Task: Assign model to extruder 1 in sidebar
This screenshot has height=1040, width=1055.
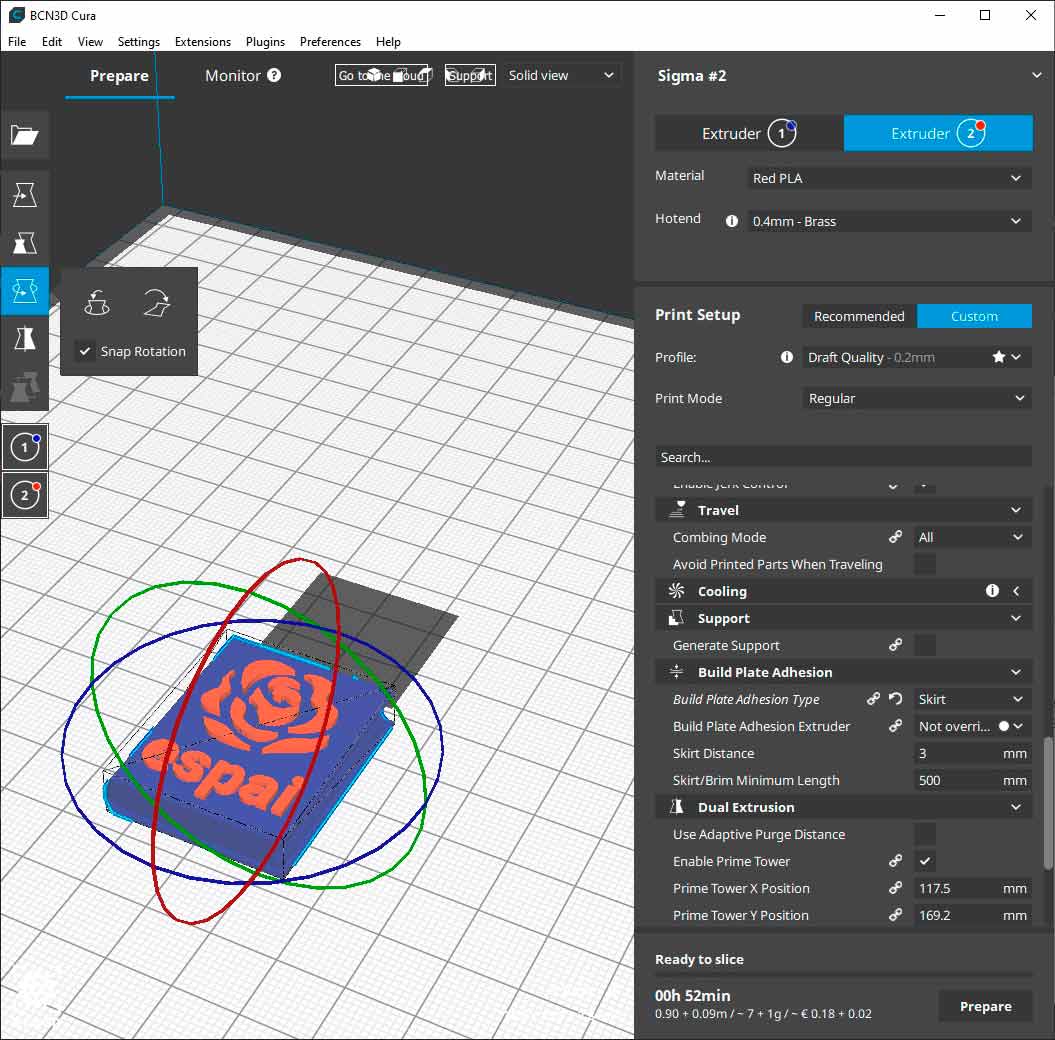Action: click(x=25, y=447)
